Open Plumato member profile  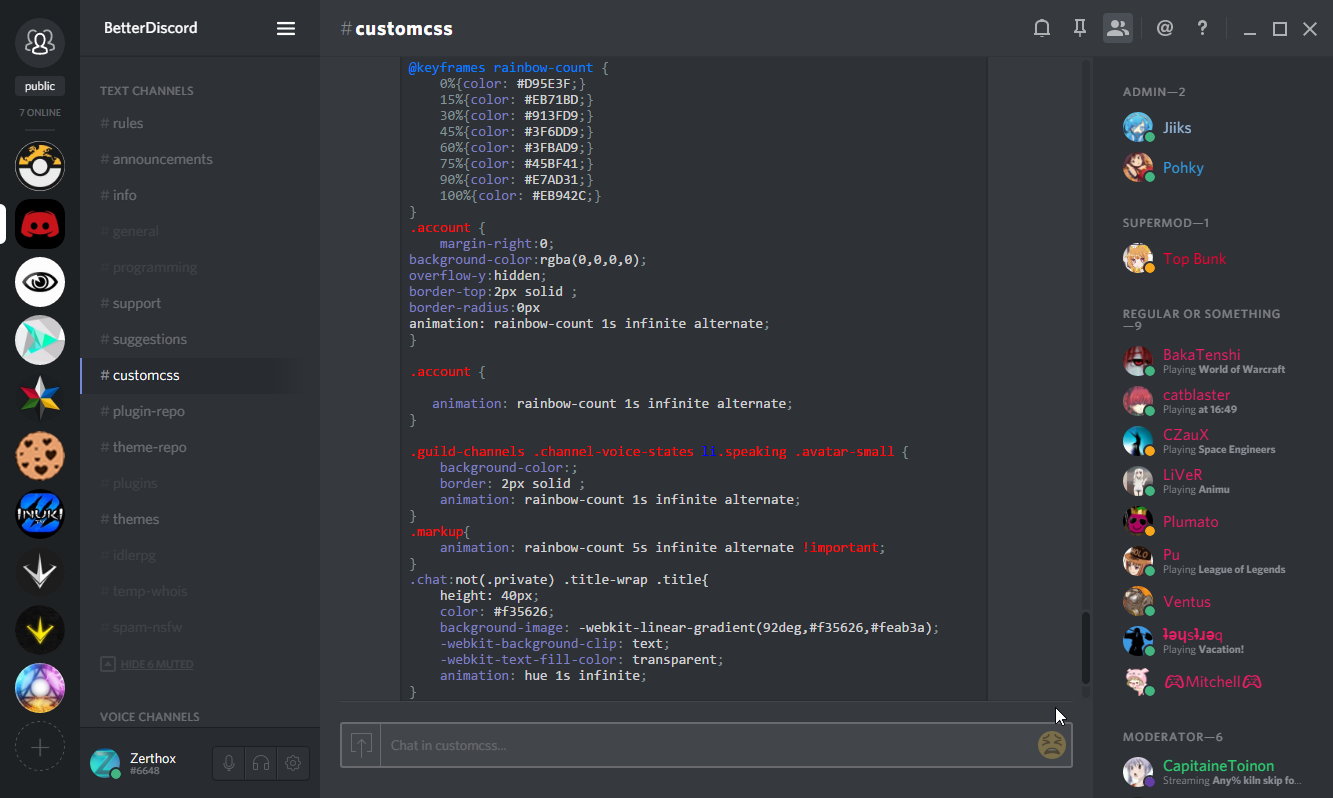pos(1213,521)
